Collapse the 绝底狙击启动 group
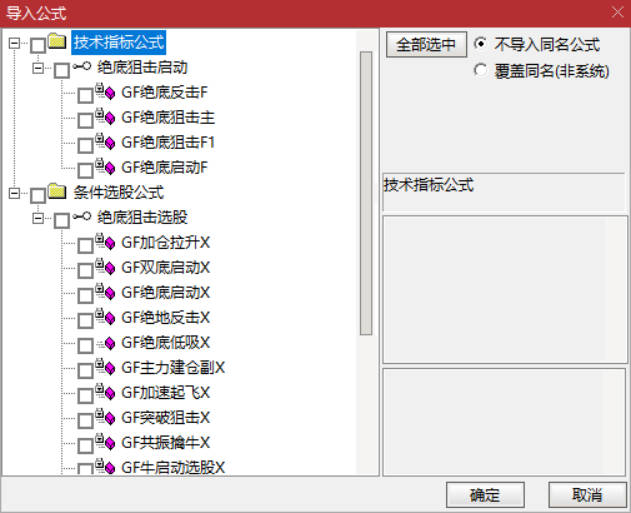The width and height of the screenshot is (631, 513). [x=38, y=68]
